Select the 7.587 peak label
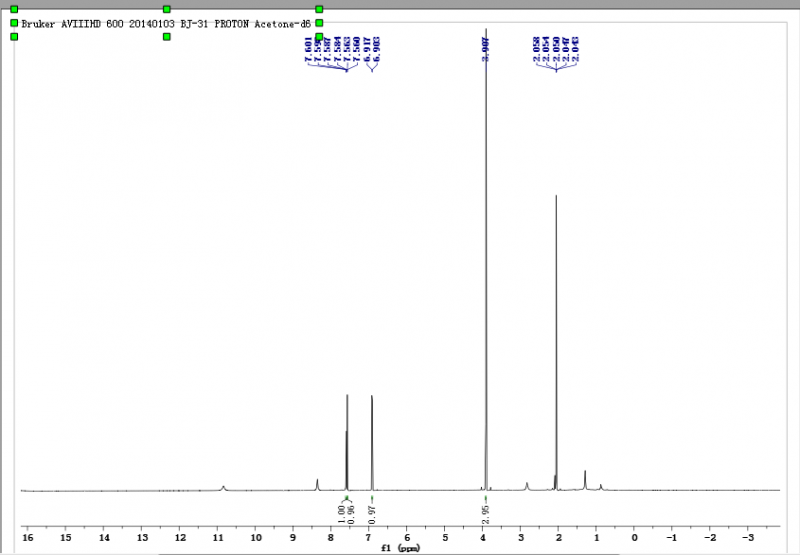 (328, 49)
